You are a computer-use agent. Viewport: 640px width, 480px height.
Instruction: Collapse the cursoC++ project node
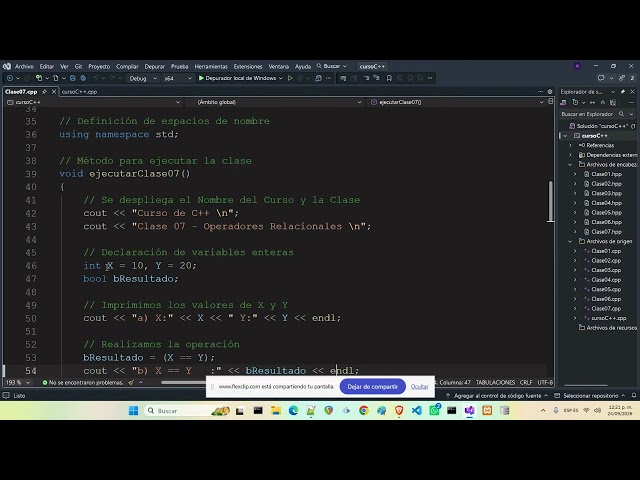click(565, 136)
